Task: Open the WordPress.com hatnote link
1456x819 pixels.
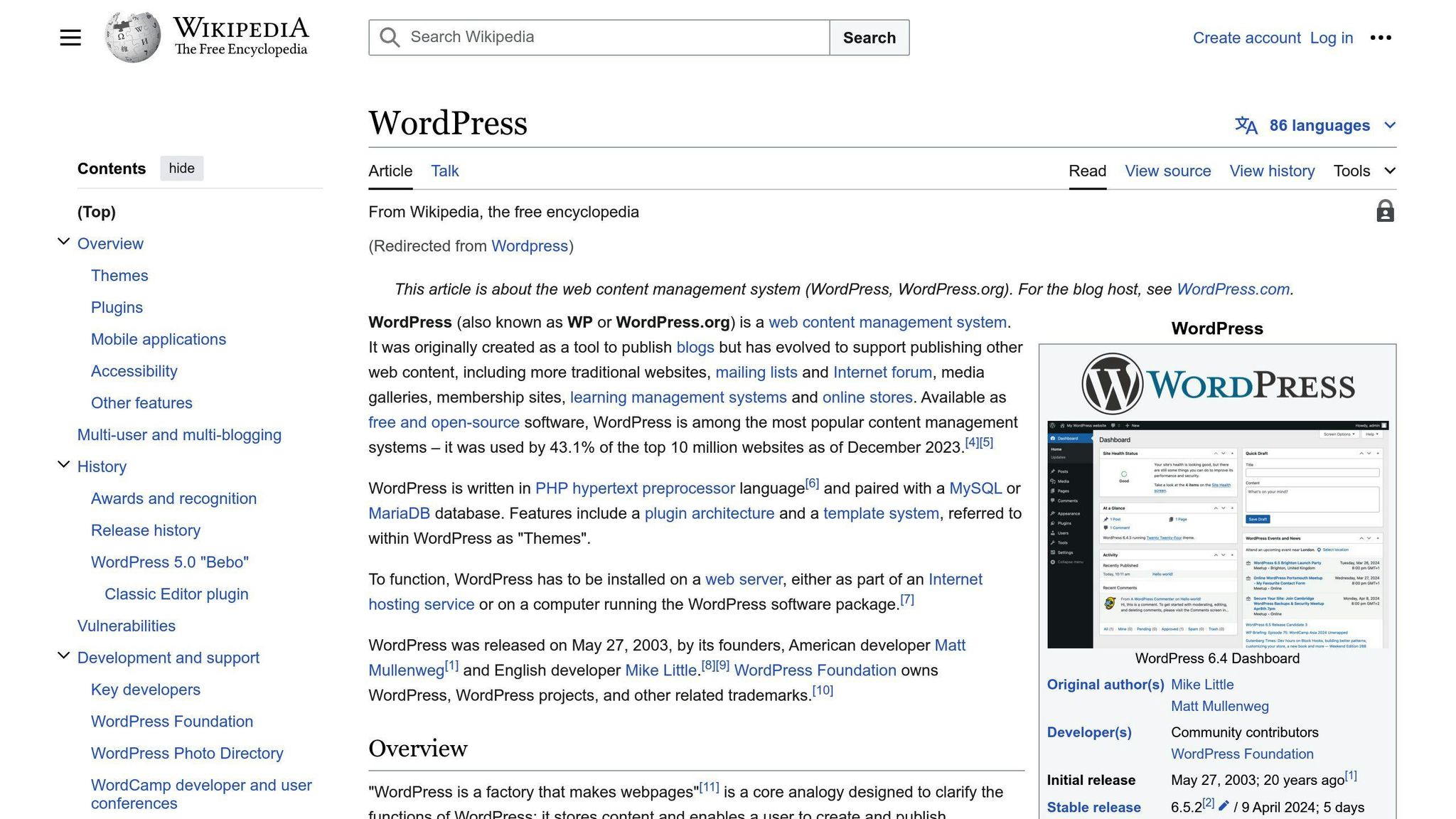Action: coord(1233,289)
